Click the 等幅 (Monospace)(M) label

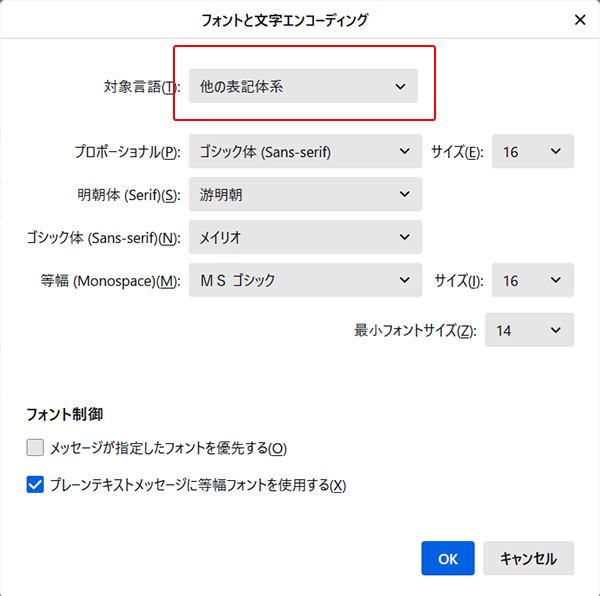coord(110,281)
